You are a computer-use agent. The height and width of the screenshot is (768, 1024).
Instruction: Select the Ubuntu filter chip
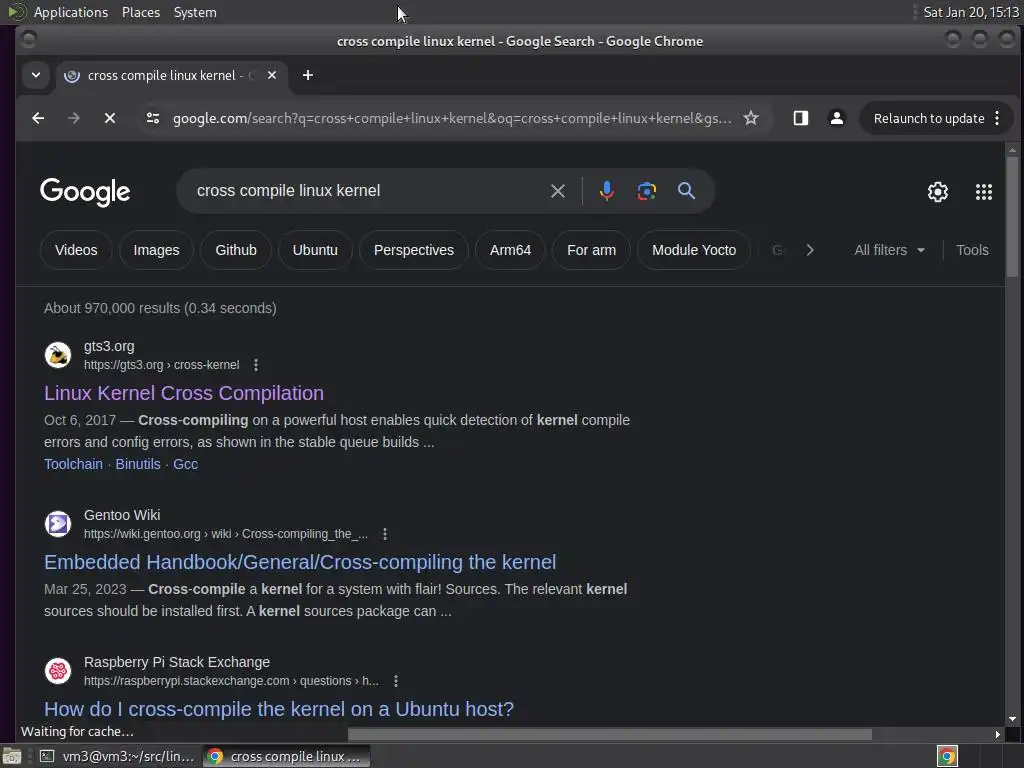click(x=315, y=250)
